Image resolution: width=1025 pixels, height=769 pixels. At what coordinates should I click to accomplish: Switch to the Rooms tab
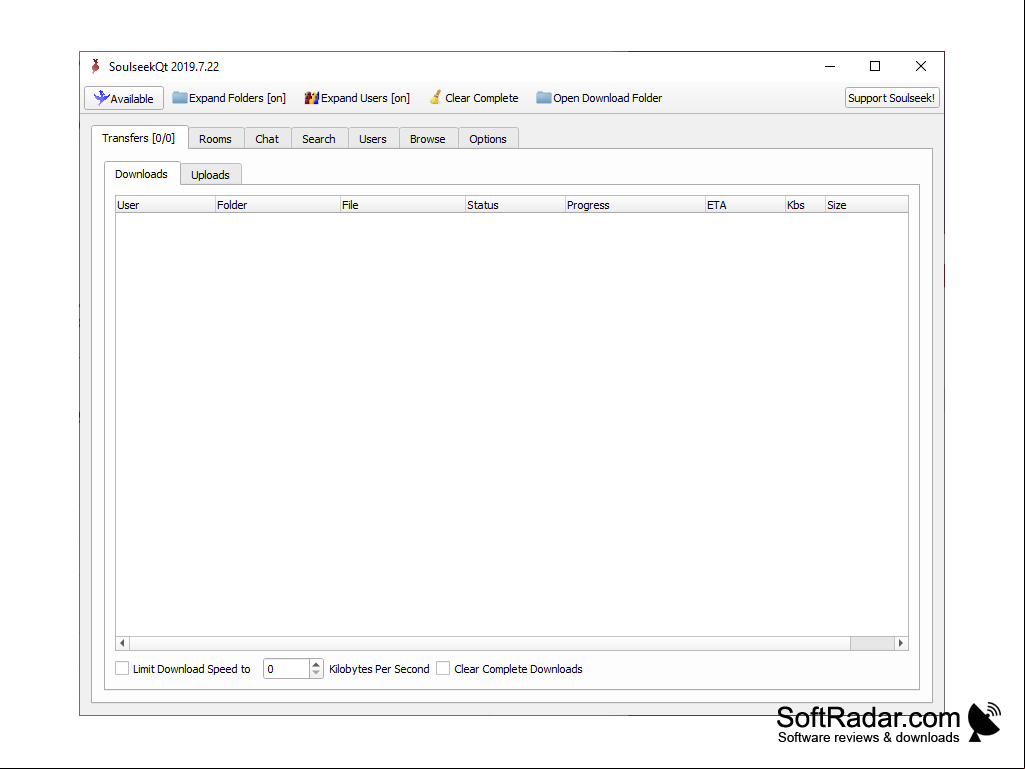tap(216, 139)
